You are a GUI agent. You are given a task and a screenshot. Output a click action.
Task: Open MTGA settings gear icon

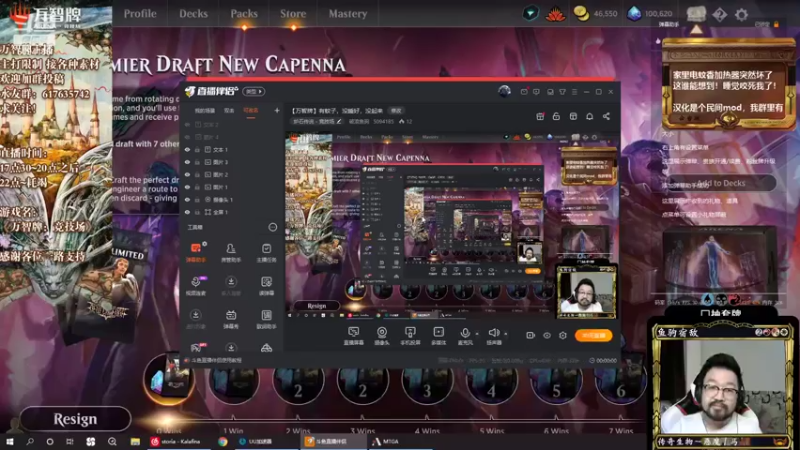pyautogui.click(x=741, y=14)
